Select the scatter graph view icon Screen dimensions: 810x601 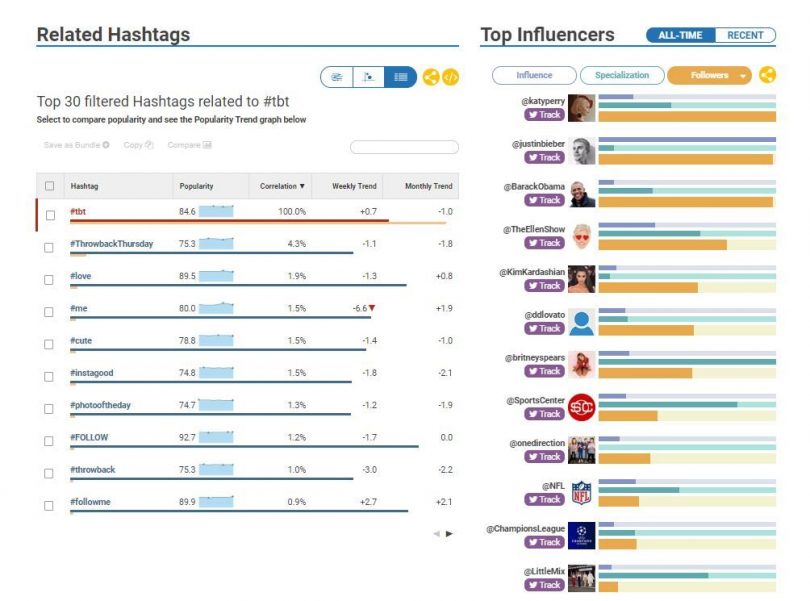point(369,77)
